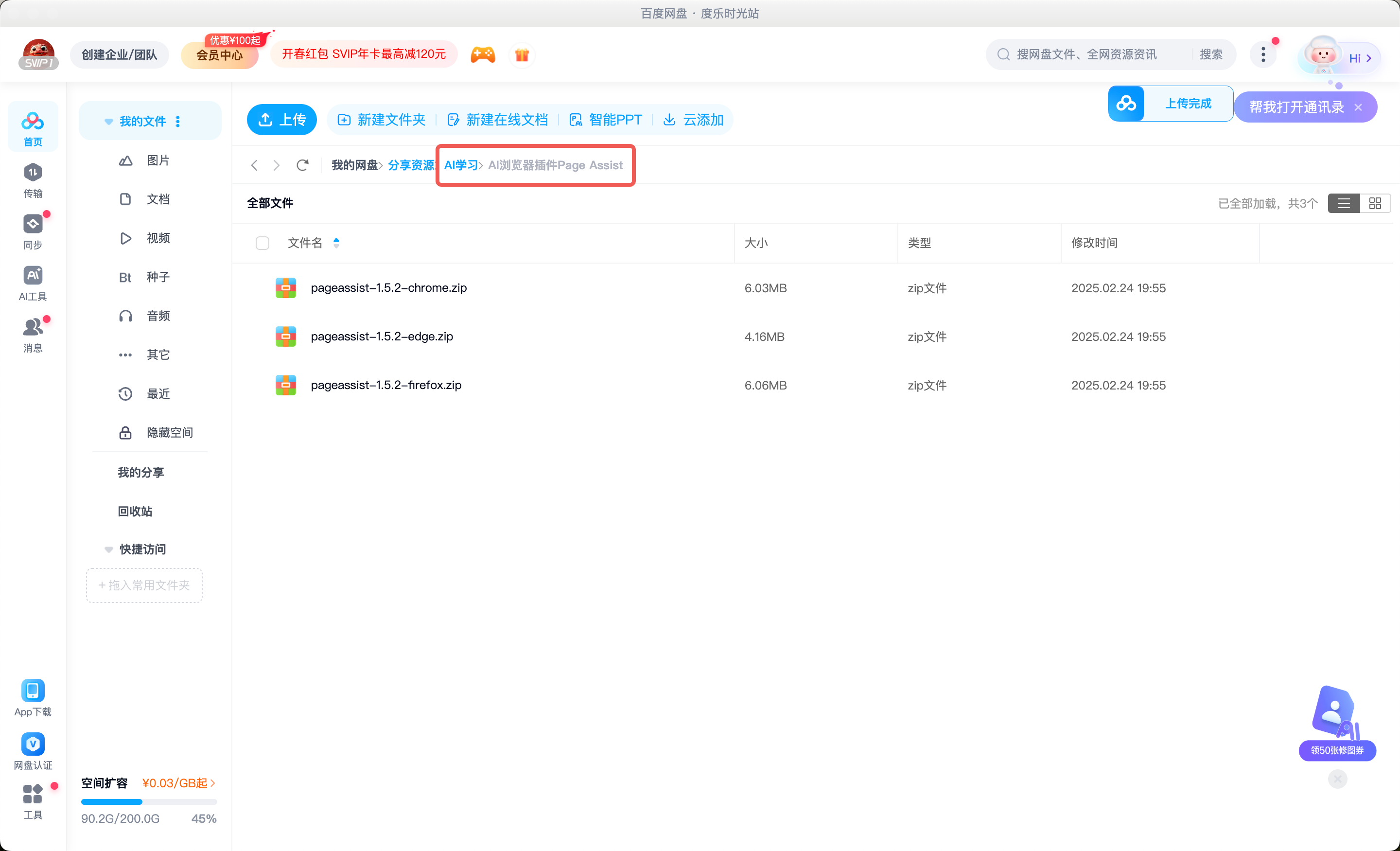The width and height of the screenshot is (1400, 851).
Task: Open 回收站 recycle bin
Action: [135, 511]
